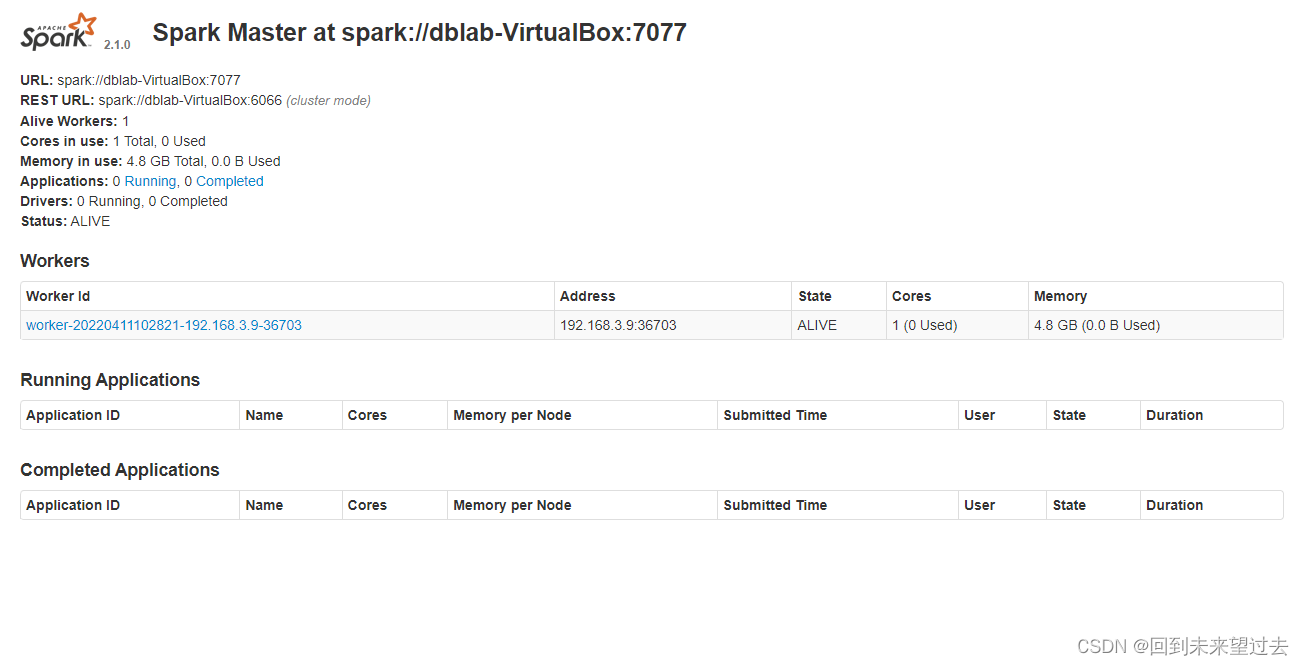
Task: Click the Spark Master page title
Action: point(418,32)
